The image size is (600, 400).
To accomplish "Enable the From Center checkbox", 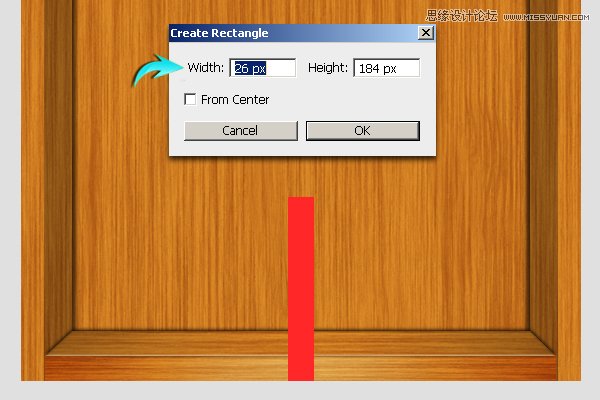I will click(x=190, y=99).
